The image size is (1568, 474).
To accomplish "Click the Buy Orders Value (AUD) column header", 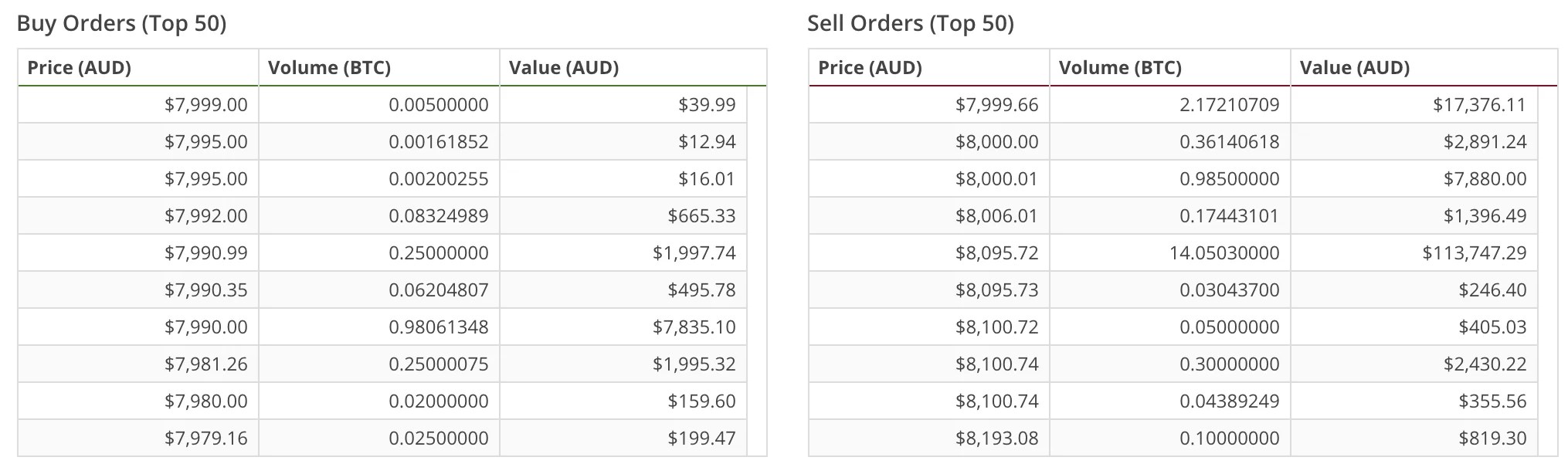I will (563, 68).
